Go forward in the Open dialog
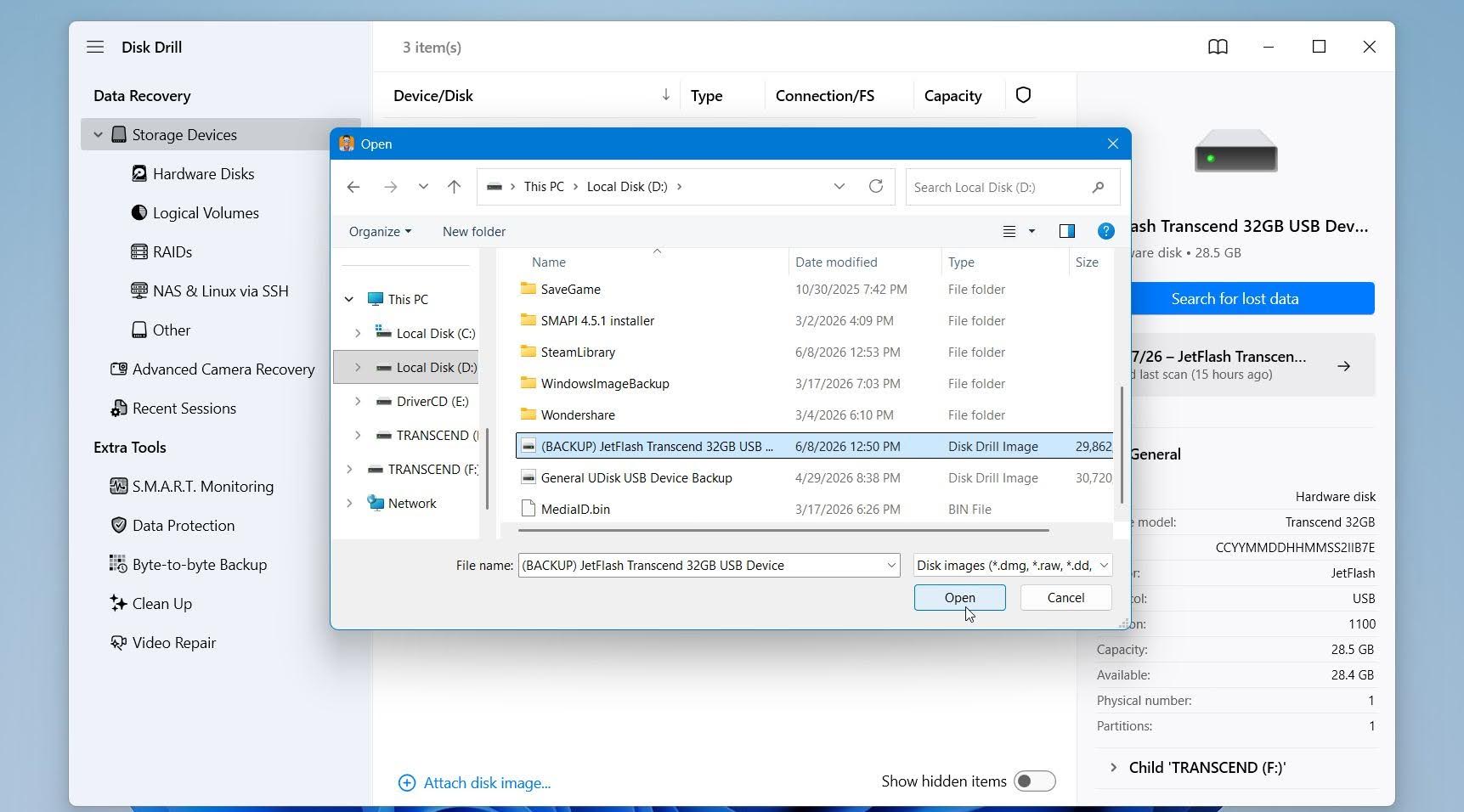1464x812 pixels. pos(390,187)
